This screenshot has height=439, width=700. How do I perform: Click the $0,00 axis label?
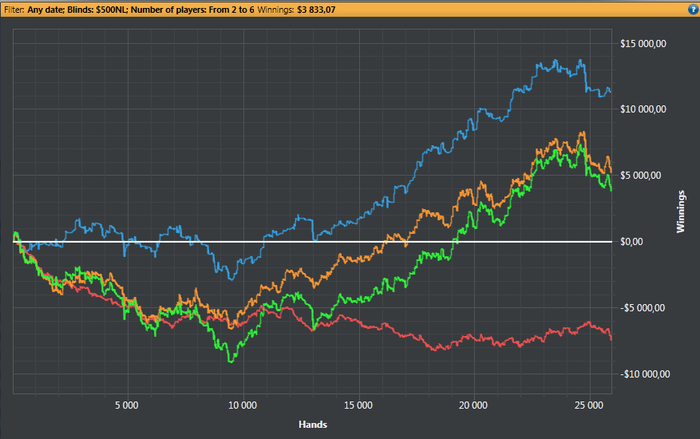pos(633,242)
